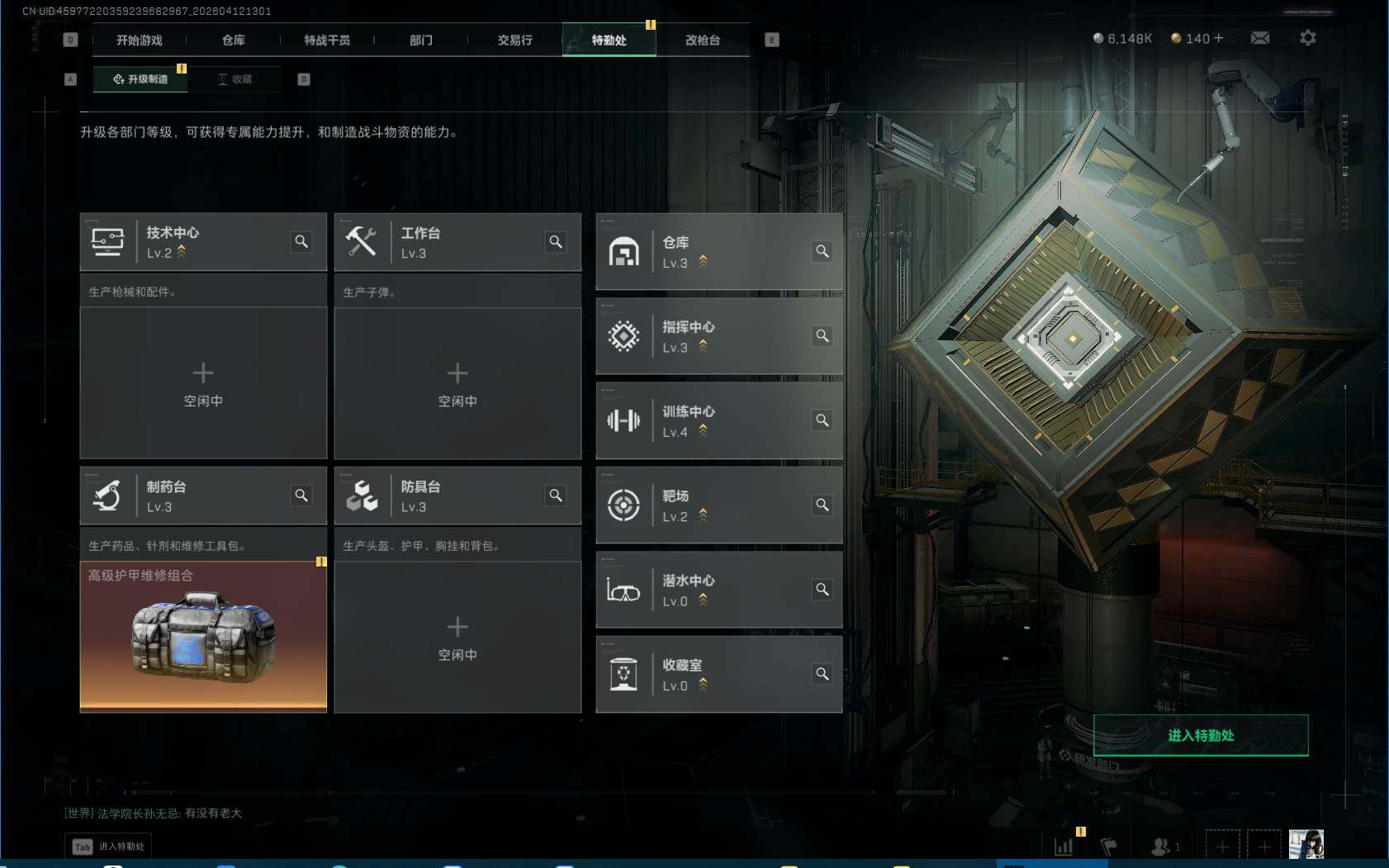Open the 高级护甲维修组合 item thumbnail

coord(203,636)
